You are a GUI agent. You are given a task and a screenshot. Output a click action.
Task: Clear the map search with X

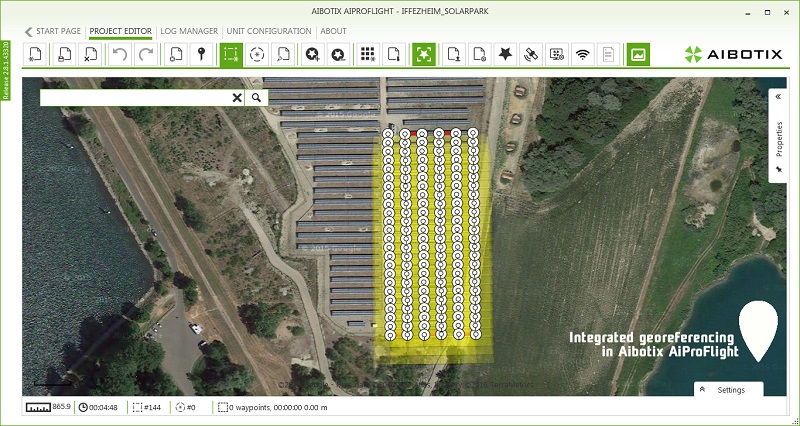[x=237, y=97]
